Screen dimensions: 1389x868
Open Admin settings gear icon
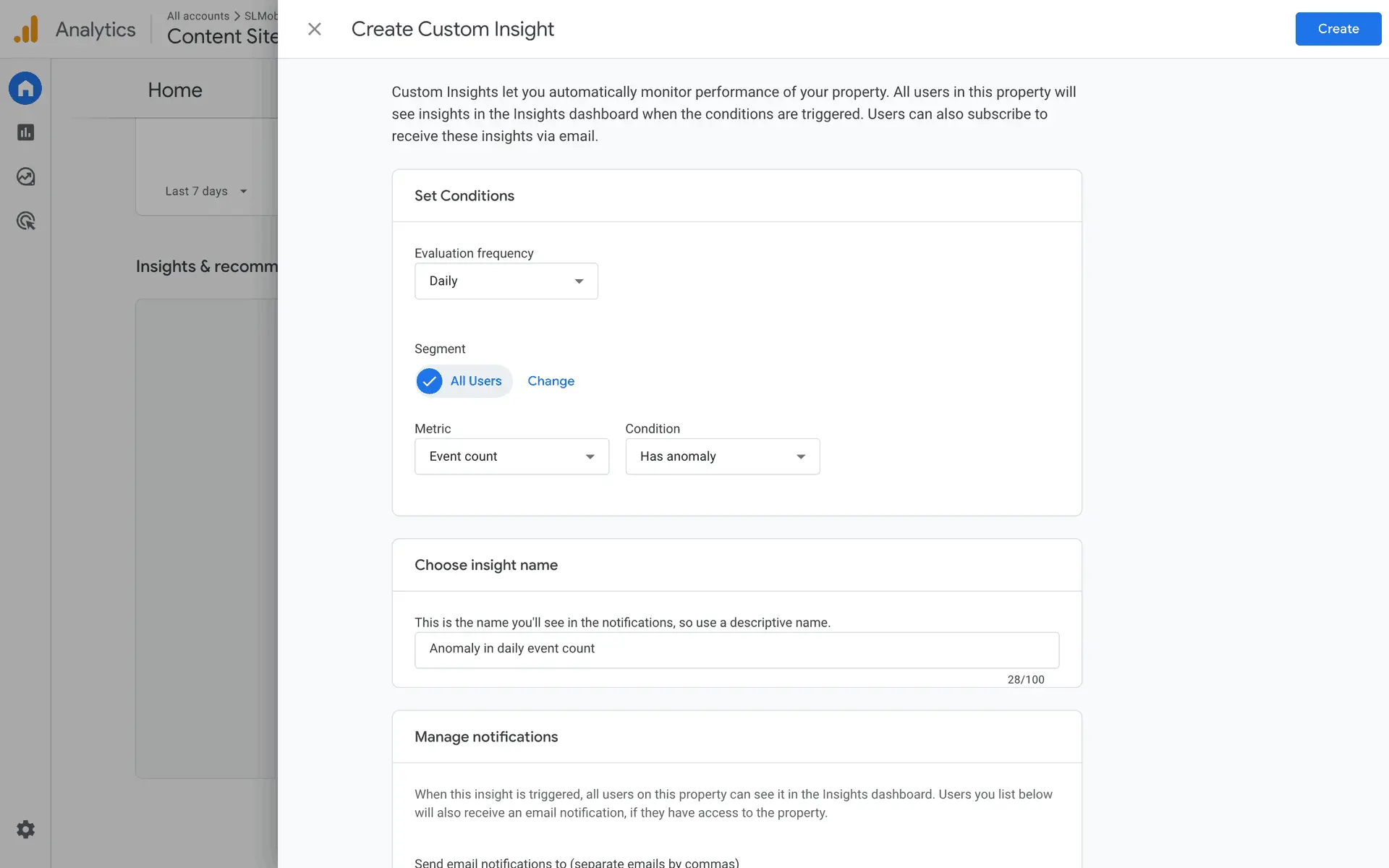(x=25, y=829)
